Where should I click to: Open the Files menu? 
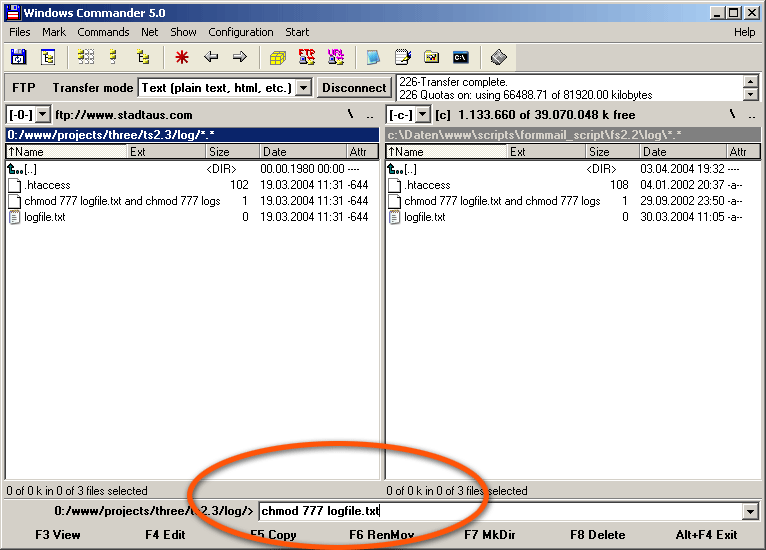tap(20, 32)
